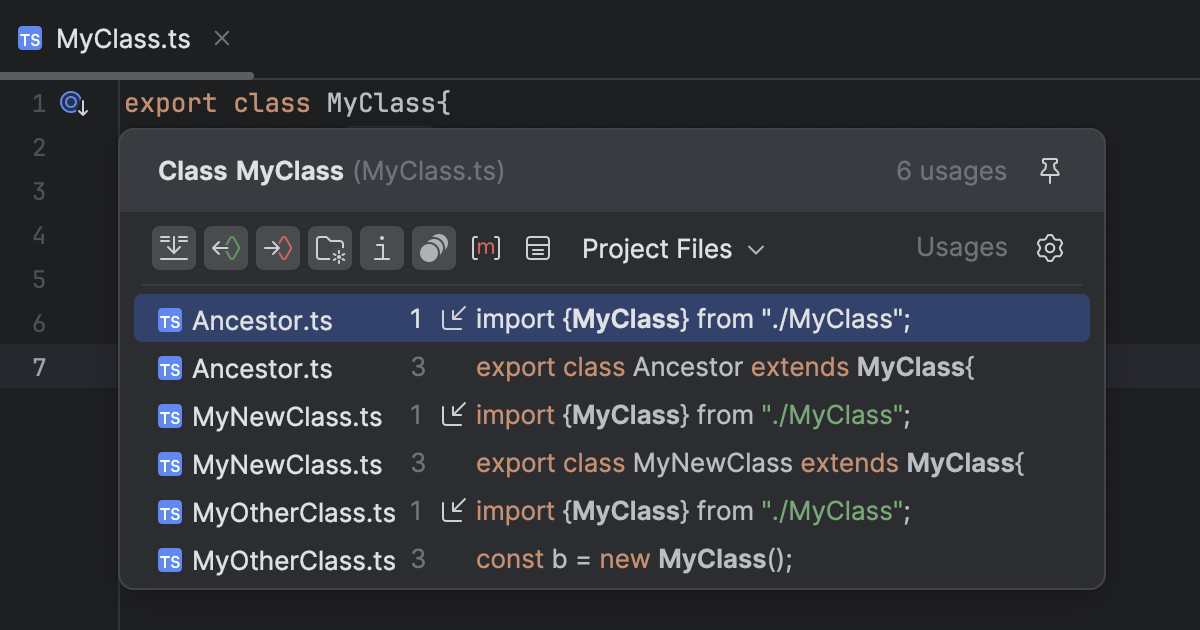This screenshot has width=1200, height=630.
Task: Click the TS icon on the MyClass.ts editor tab
Action: point(29,38)
